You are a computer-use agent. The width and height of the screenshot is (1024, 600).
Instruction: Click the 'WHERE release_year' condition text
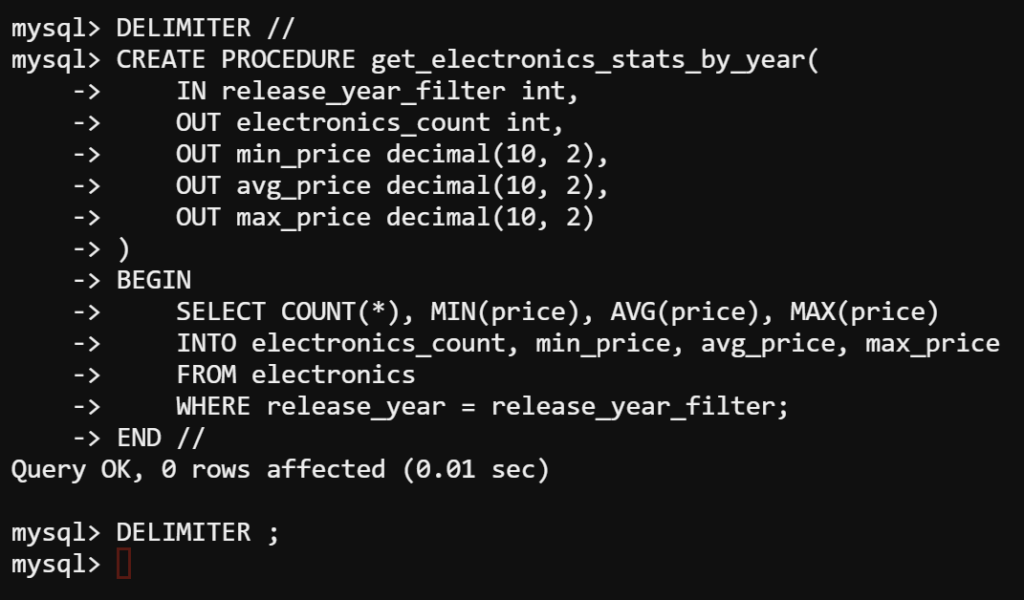311,407
